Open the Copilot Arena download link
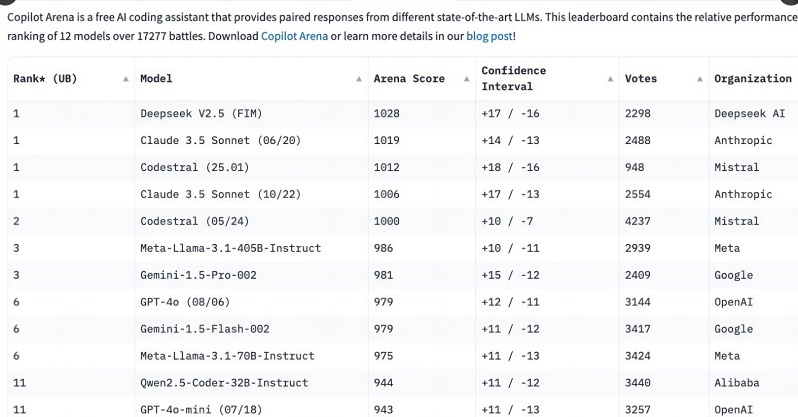 click(294, 36)
